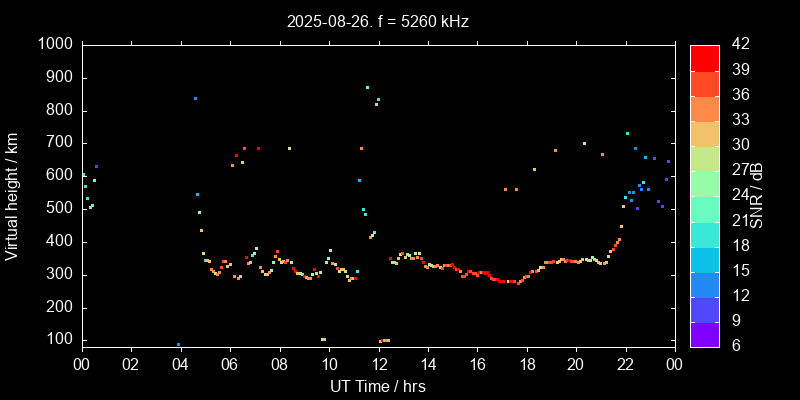Select the blue 12–15 dB colorbar band

tap(705, 283)
